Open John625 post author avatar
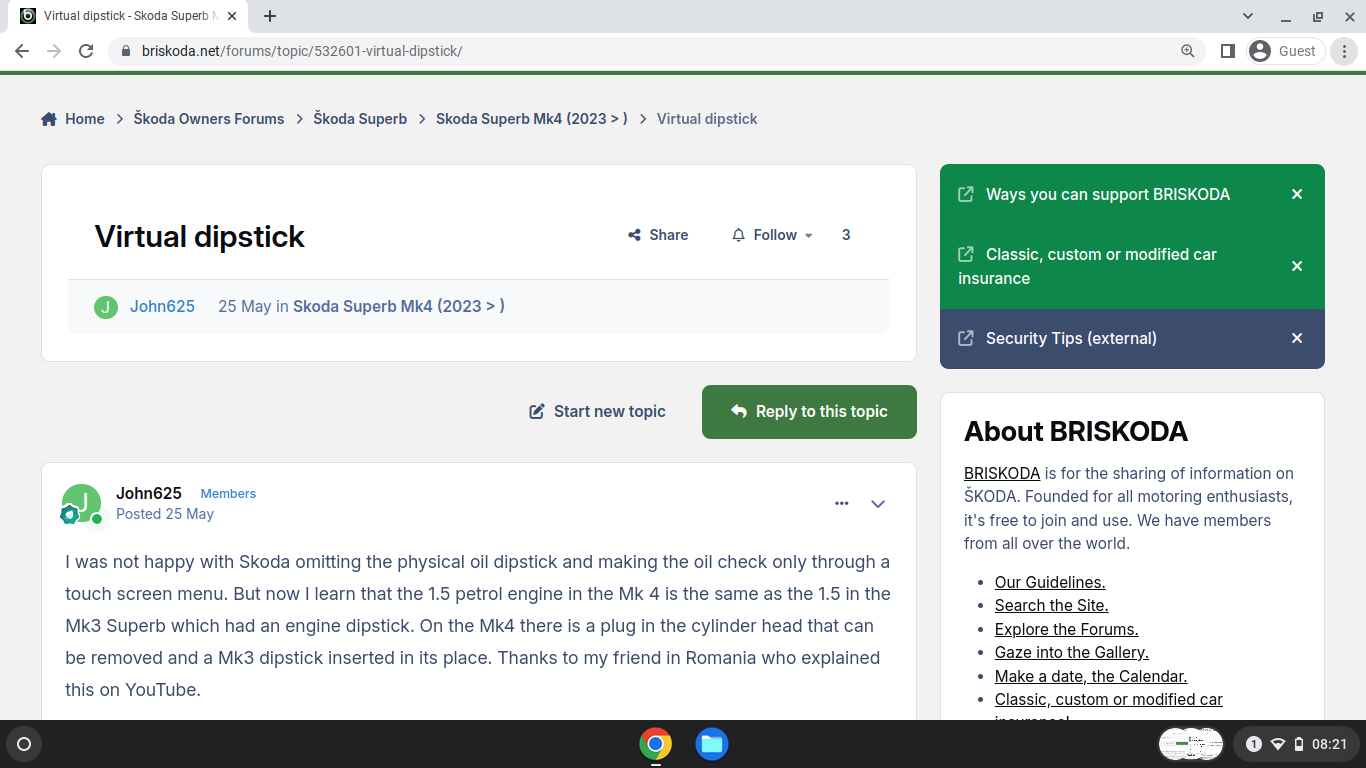 click(x=82, y=503)
